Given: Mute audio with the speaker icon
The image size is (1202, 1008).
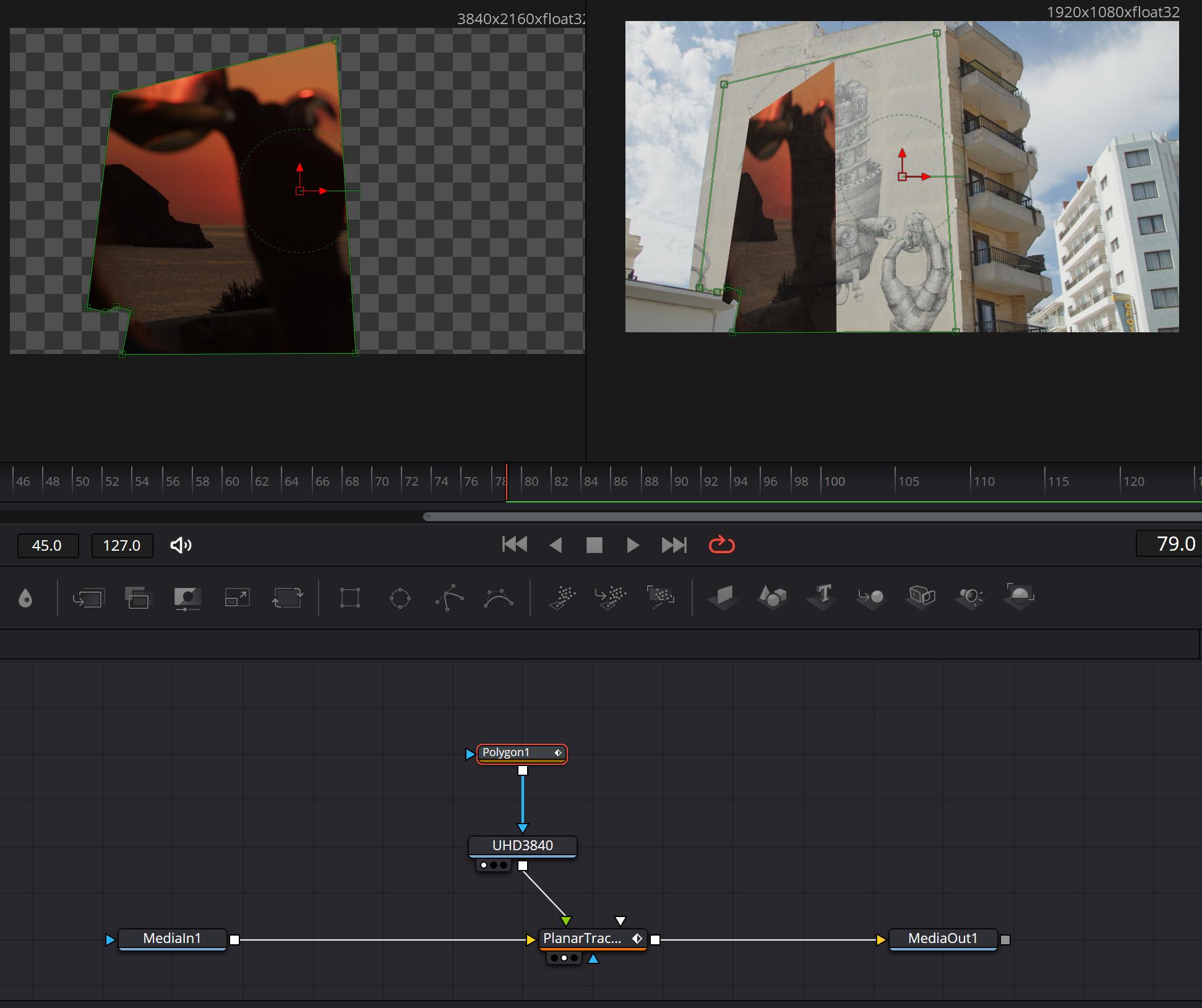Looking at the screenshot, I should pyautogui.click(x=181, y=545).
